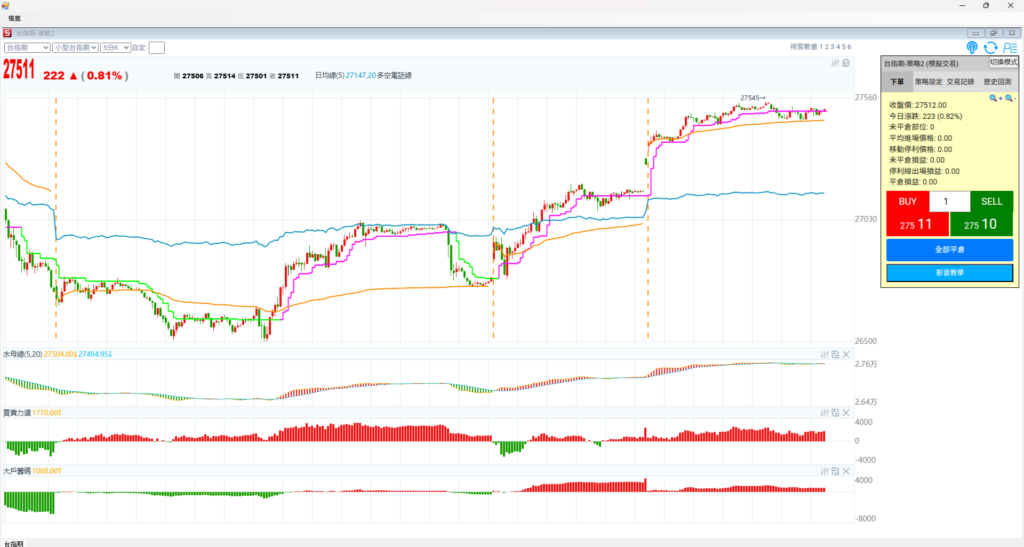Click the order quantity input field

pos(949,202)
